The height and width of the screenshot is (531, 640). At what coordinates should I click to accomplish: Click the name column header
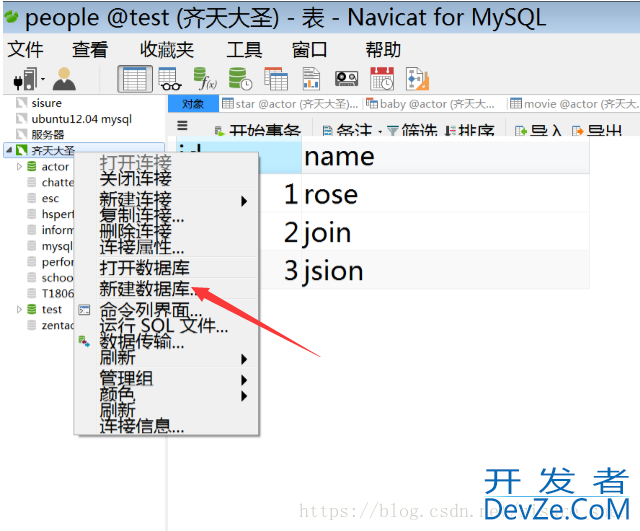tap(445, 157)
